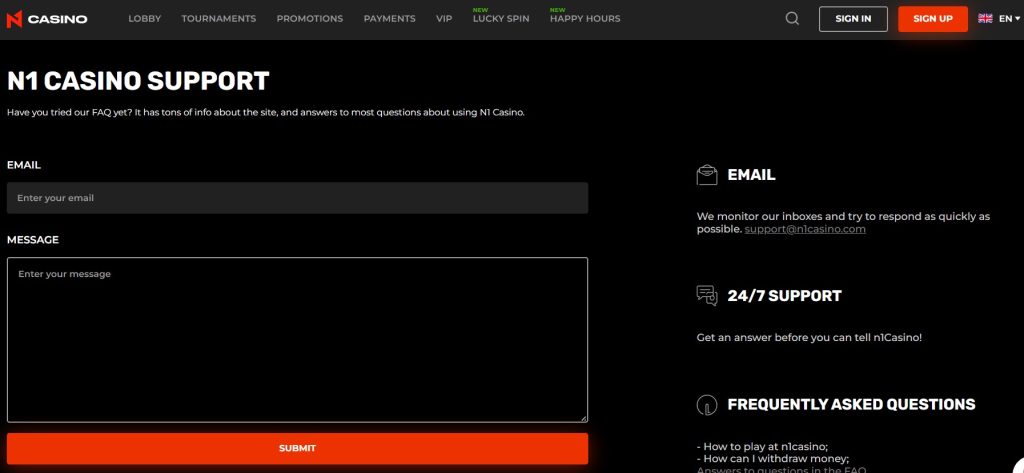The image size is (1024, 473).
Task: Open the Promotions menu item
Action: click(310, 19)
